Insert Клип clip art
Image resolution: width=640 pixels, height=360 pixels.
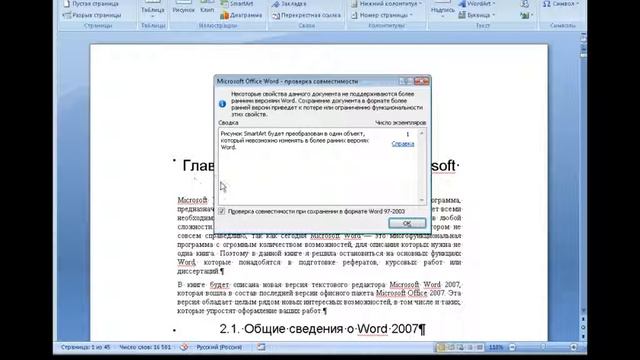(x=207, y=7)
